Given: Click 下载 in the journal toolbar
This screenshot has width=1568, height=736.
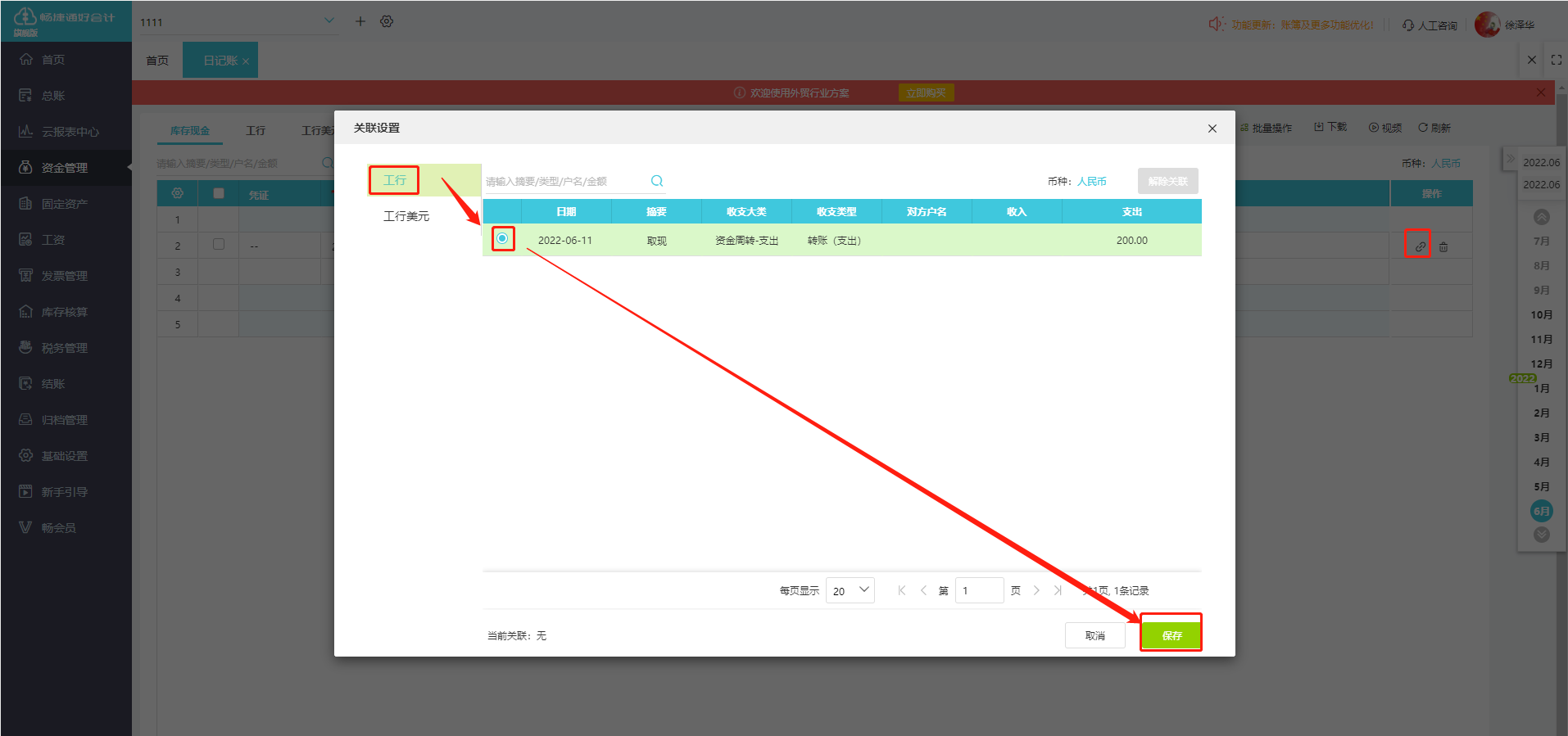Looking at the screenshot, I should 1330,127.
